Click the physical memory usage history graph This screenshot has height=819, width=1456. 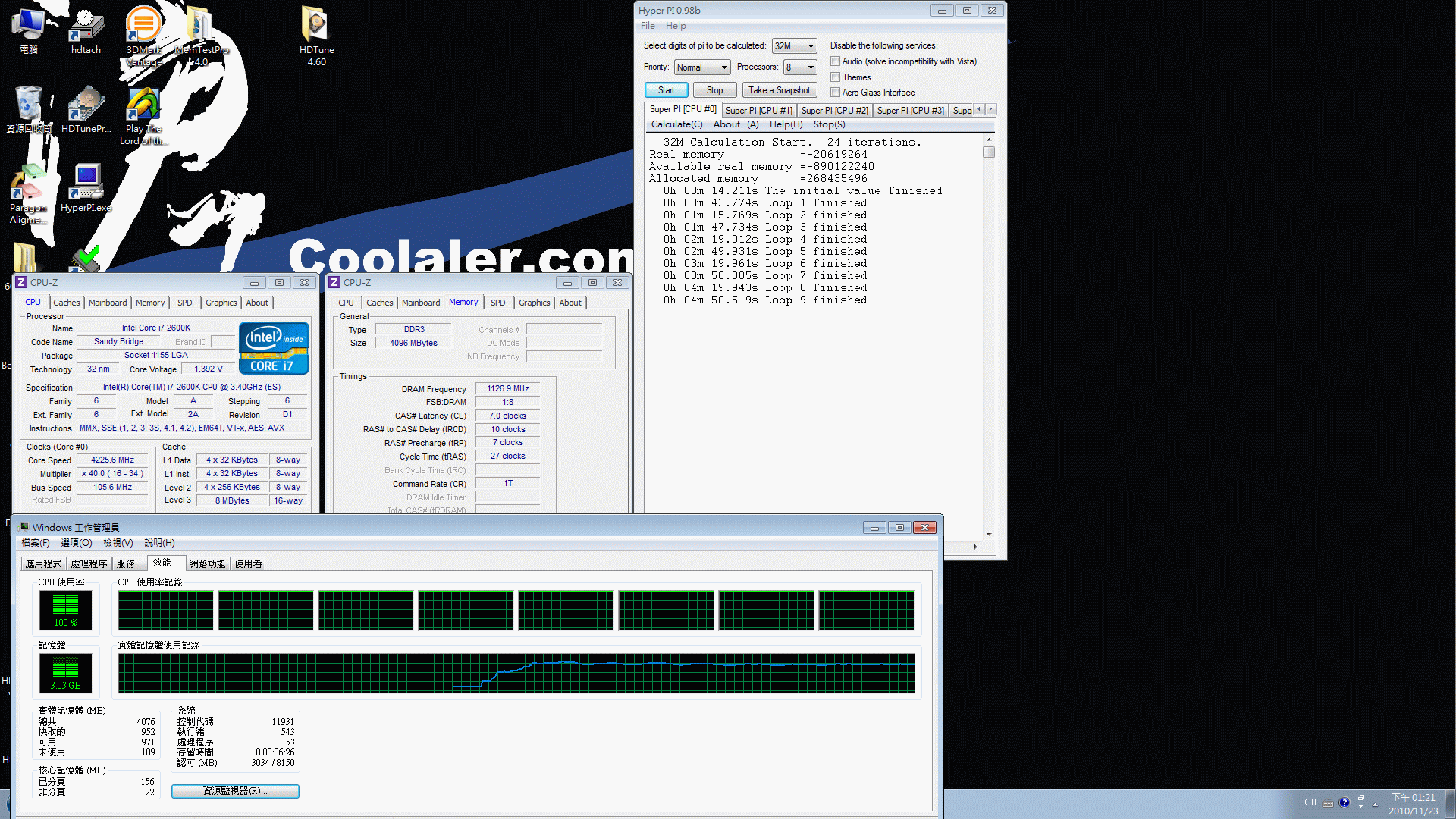(x=516, y=673)
